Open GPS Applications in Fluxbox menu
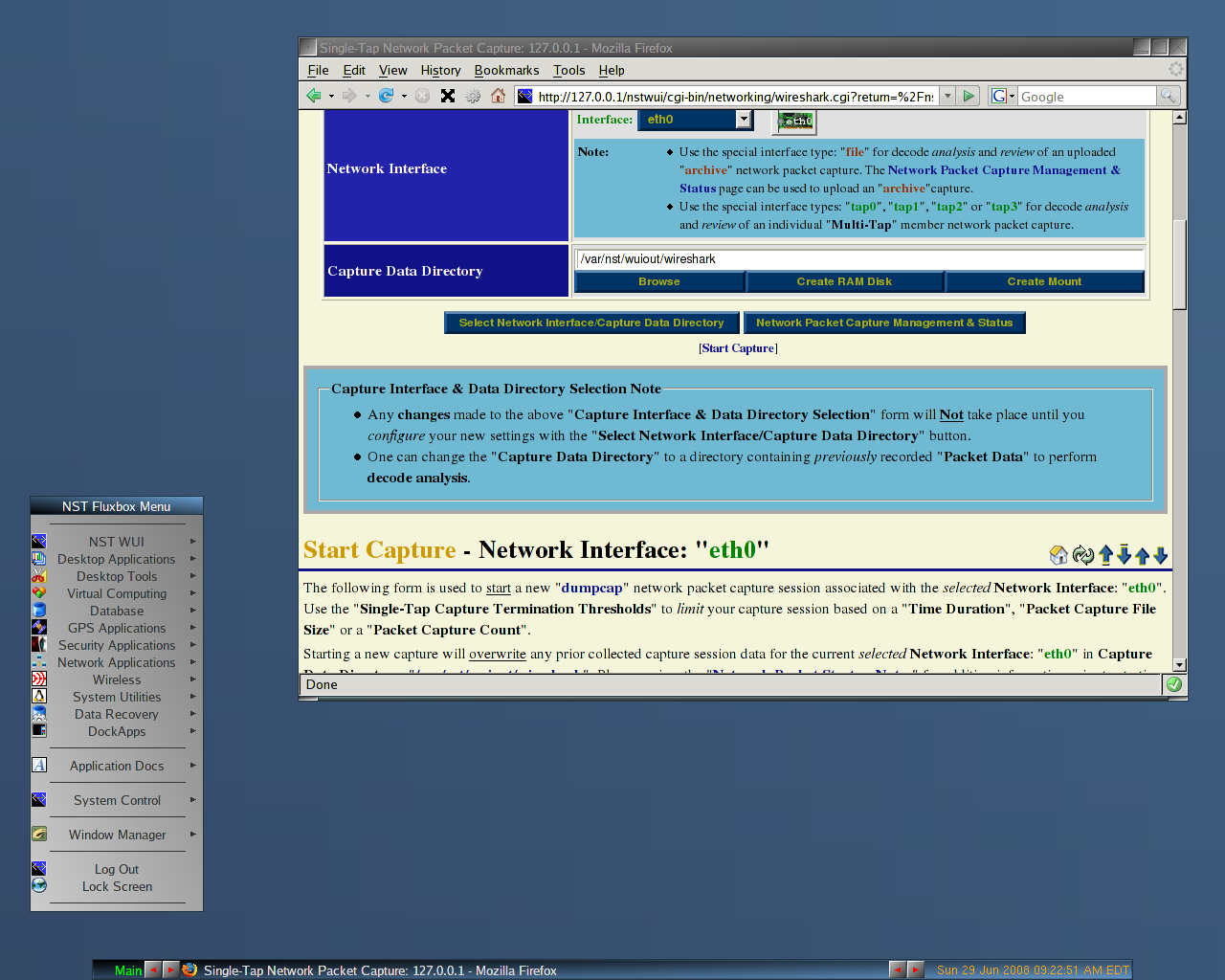 117,628
